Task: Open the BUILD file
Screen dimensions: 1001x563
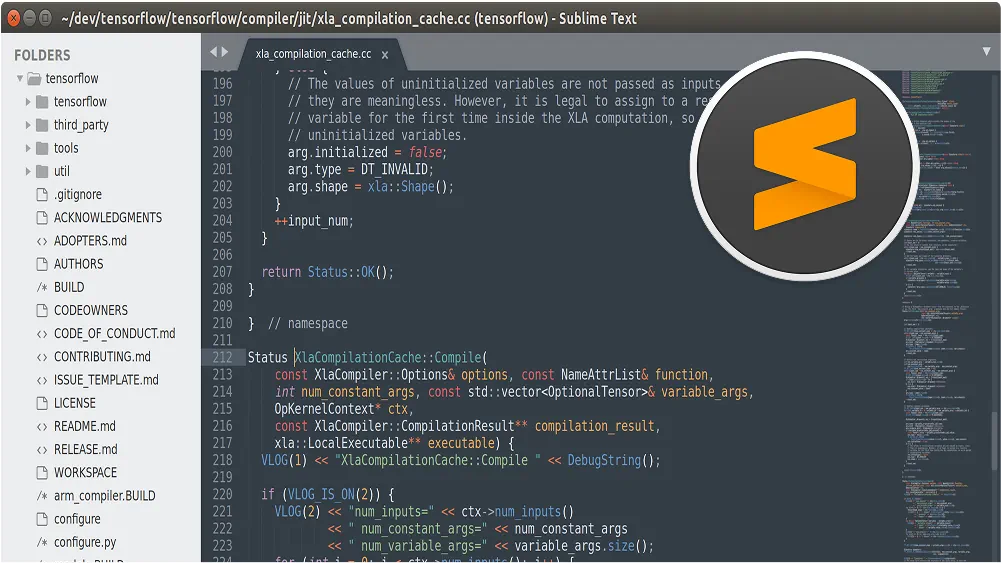Action: [x=69, y=287]
